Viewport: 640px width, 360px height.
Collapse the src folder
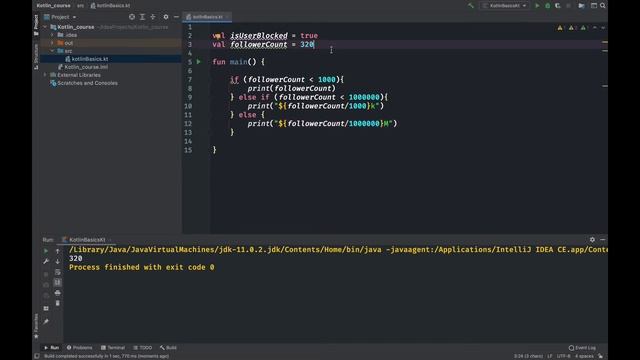pos(52,51)
